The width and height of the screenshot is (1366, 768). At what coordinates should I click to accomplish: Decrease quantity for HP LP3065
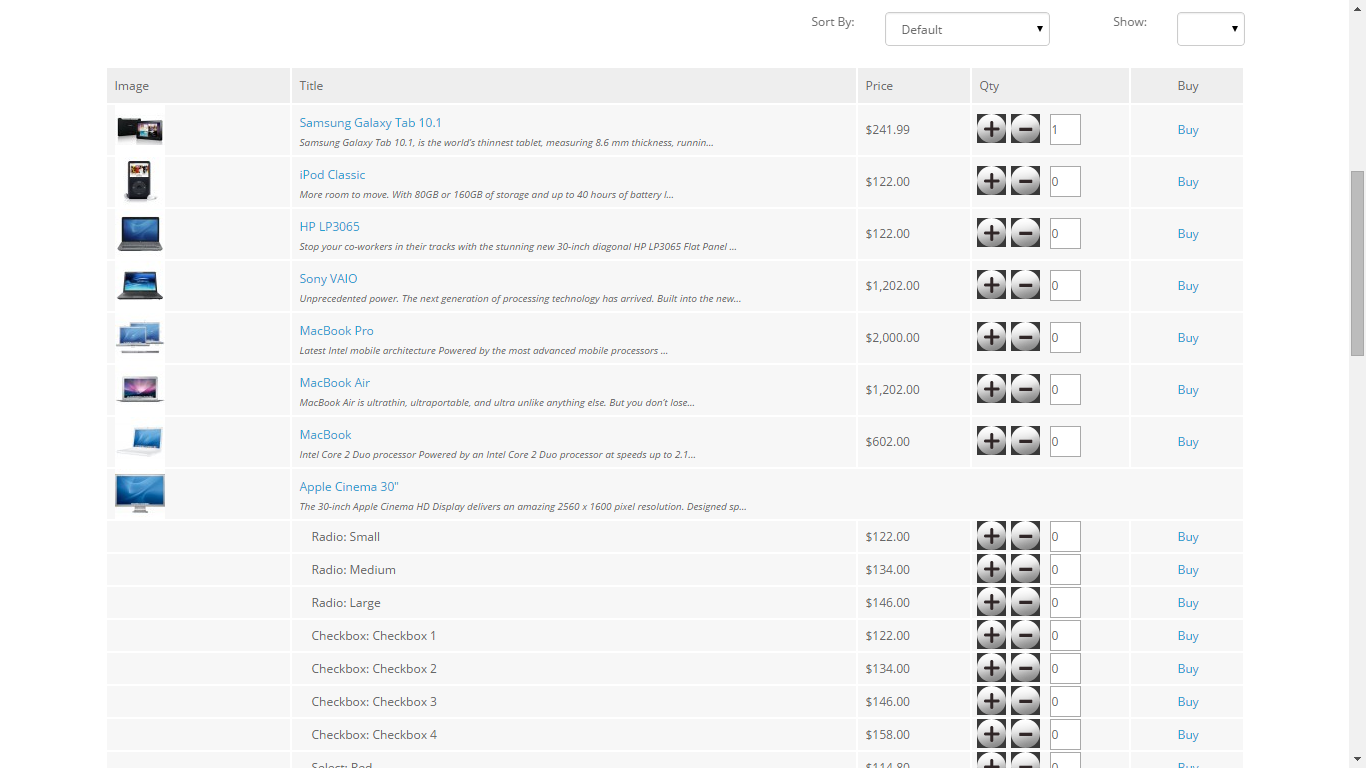pyautogui.click(x=1025, y=233)
